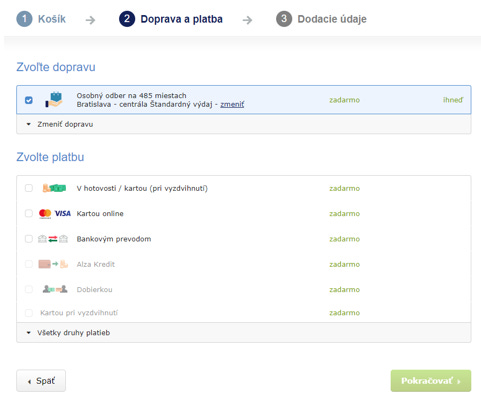This screenshot has height=407, width=481.
Task: Click the ihneď availability text
Action: 453,100
